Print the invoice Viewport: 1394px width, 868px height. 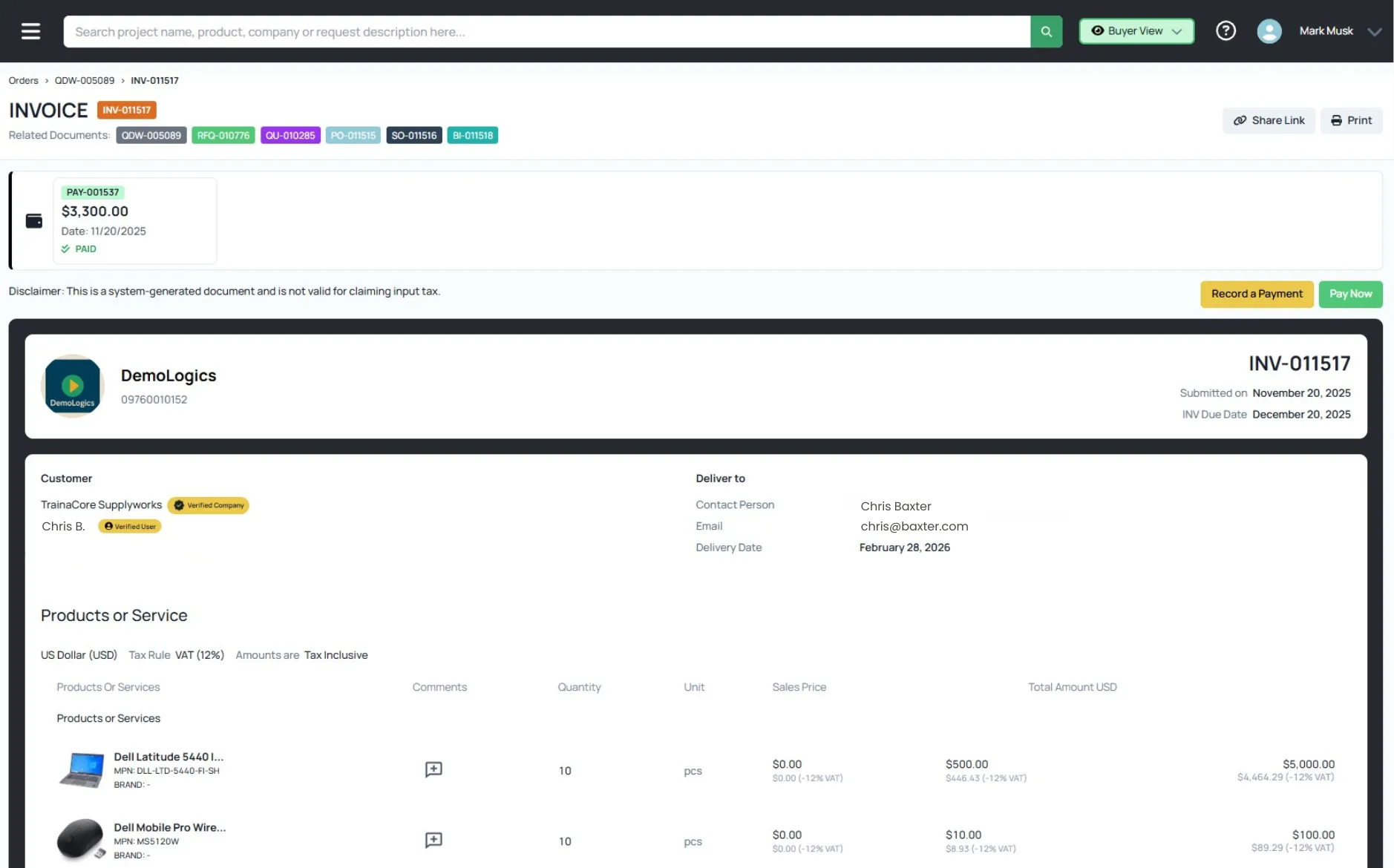(x=1351, y=120)
